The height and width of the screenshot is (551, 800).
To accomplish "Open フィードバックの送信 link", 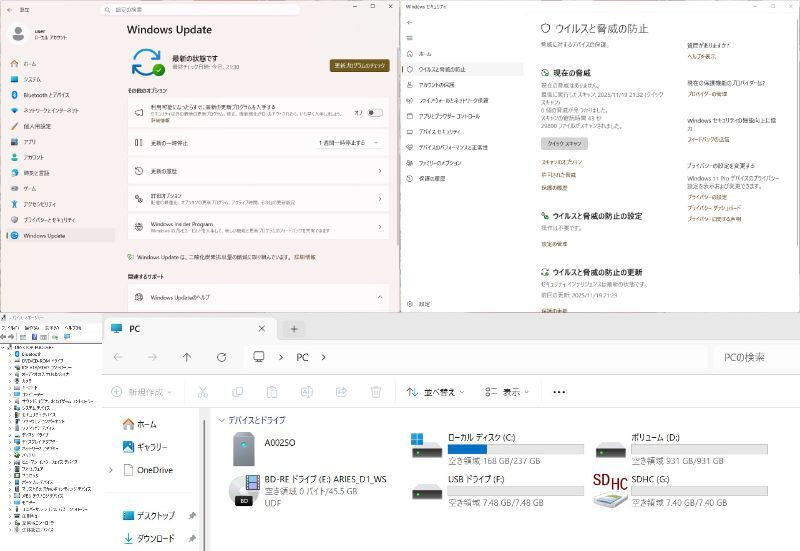I will coord(708,139).
